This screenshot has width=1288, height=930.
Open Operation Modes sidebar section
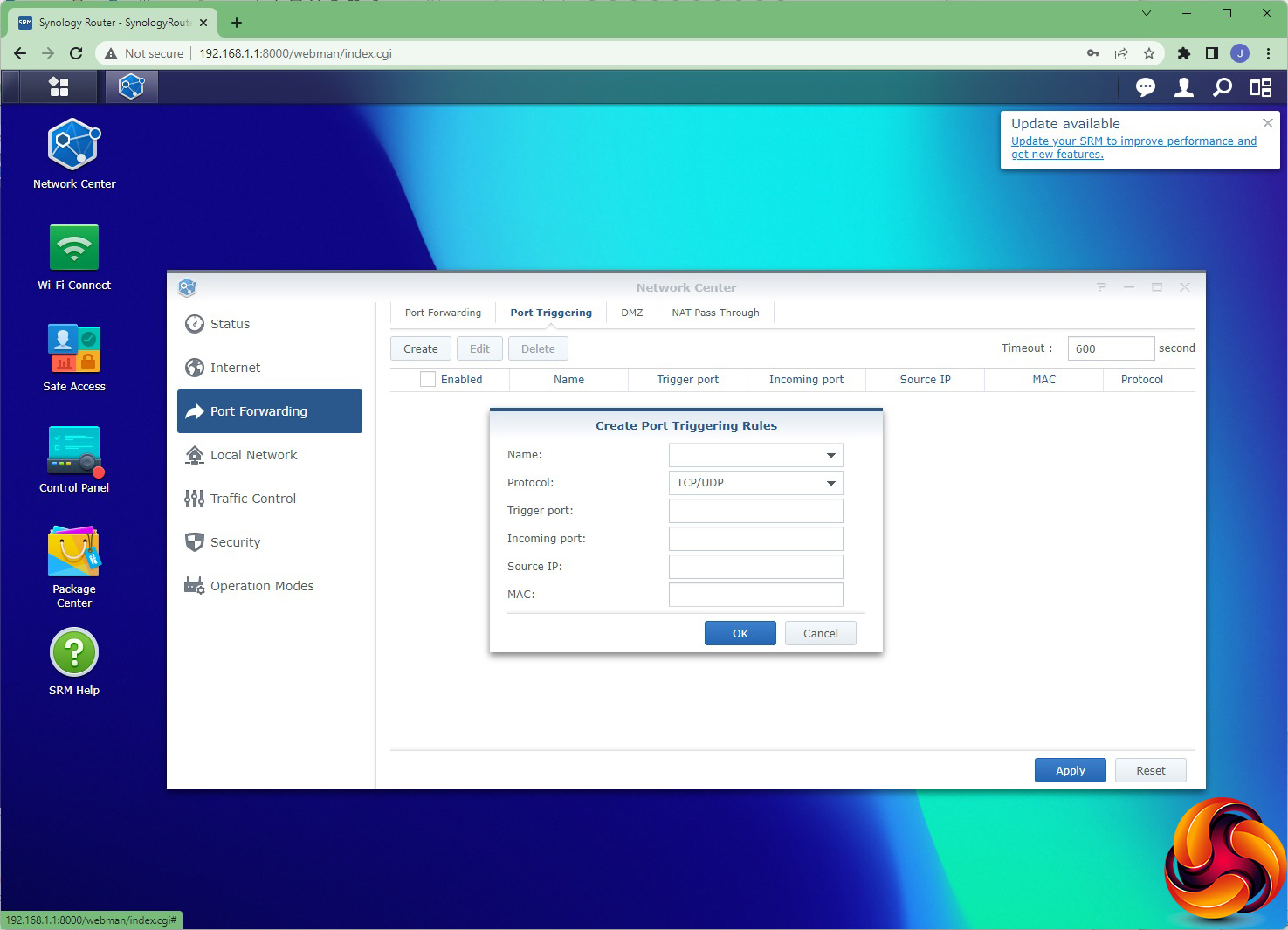click(270, 586)
